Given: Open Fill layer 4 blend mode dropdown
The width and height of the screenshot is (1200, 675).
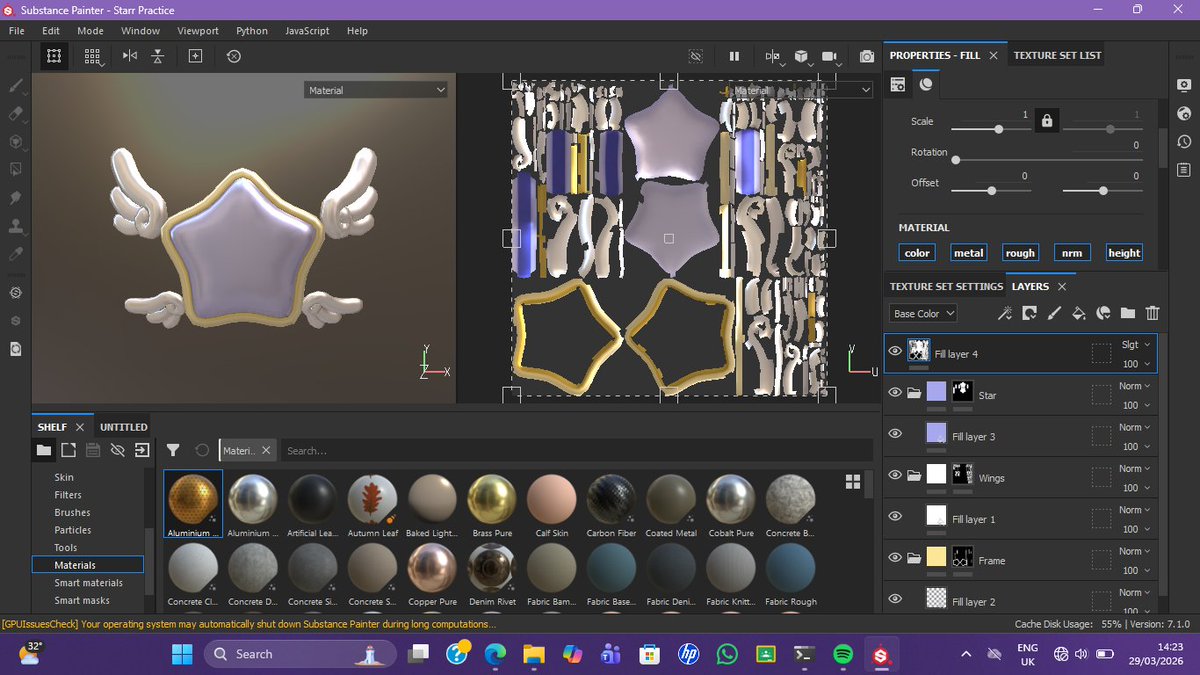Looking at the screenshot, I should coord(1135,344).
